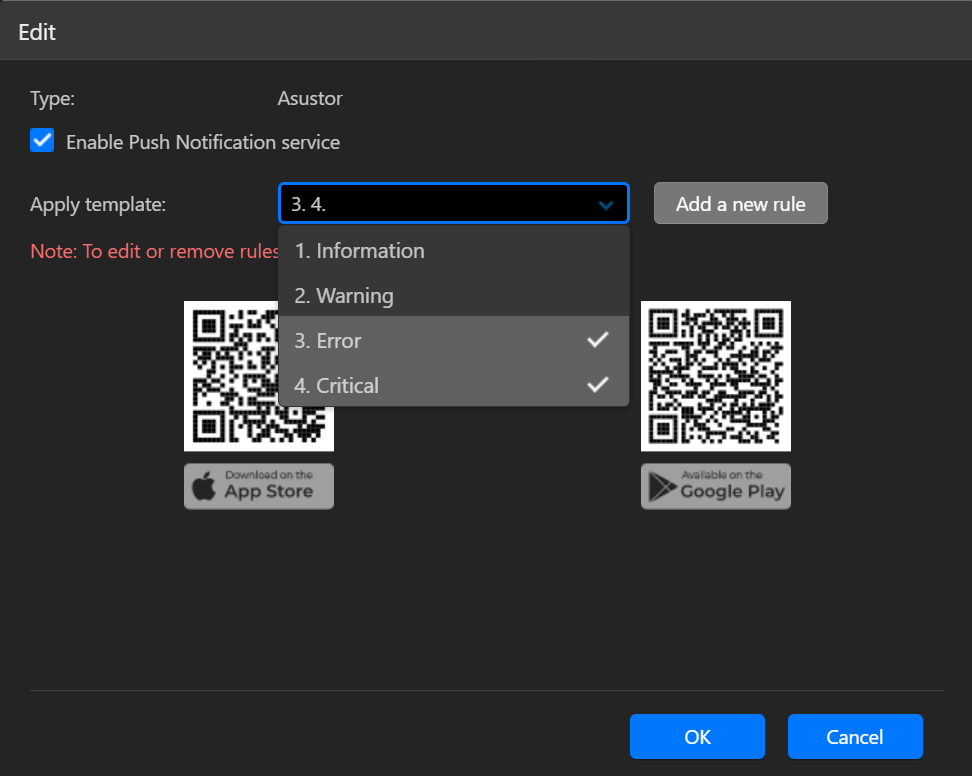Click the Type label

coord(53,99)
